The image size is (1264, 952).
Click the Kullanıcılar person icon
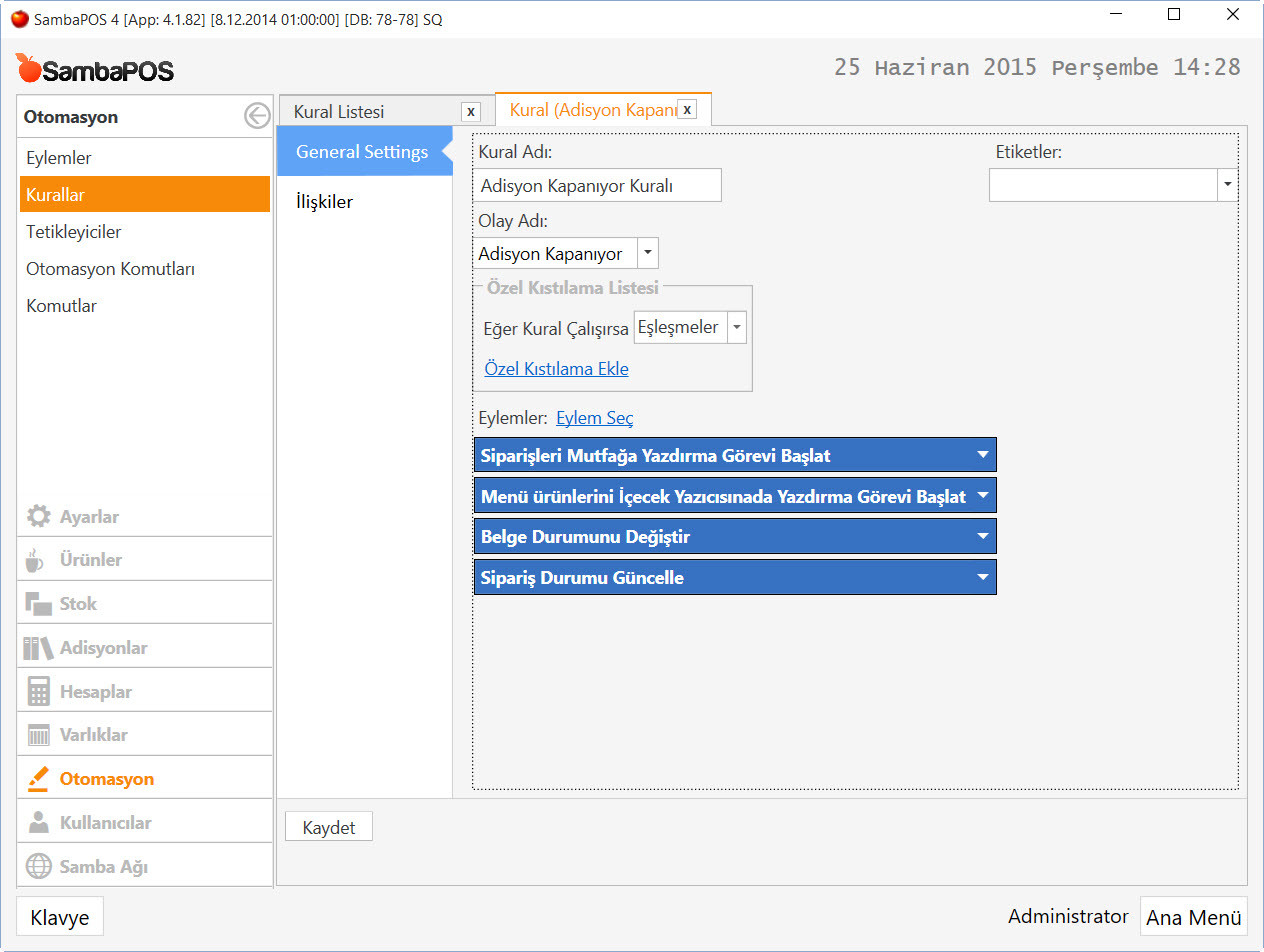point(38,823)
